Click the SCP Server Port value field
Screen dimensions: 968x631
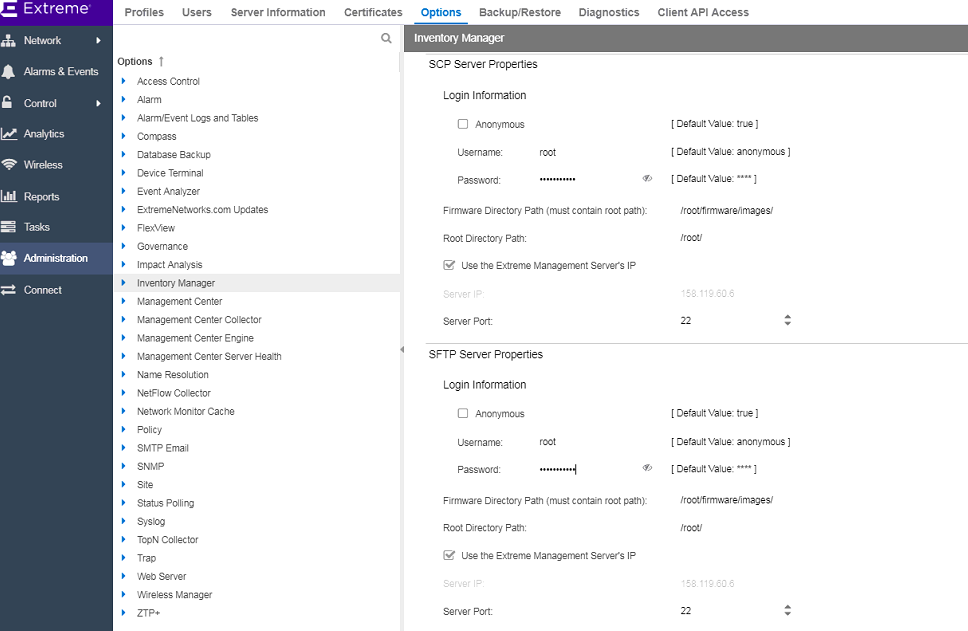click(x=728, y=320)
